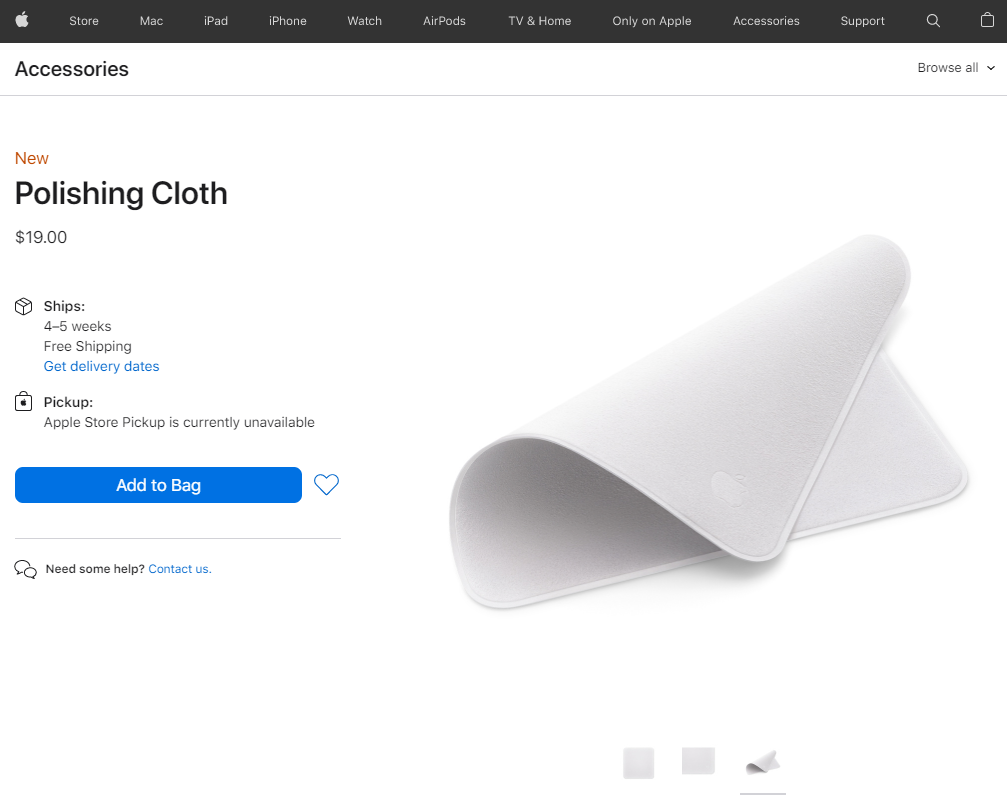Go to AirPods in the navigation bar
This screenshot has width=1007, height=808.
444,21
